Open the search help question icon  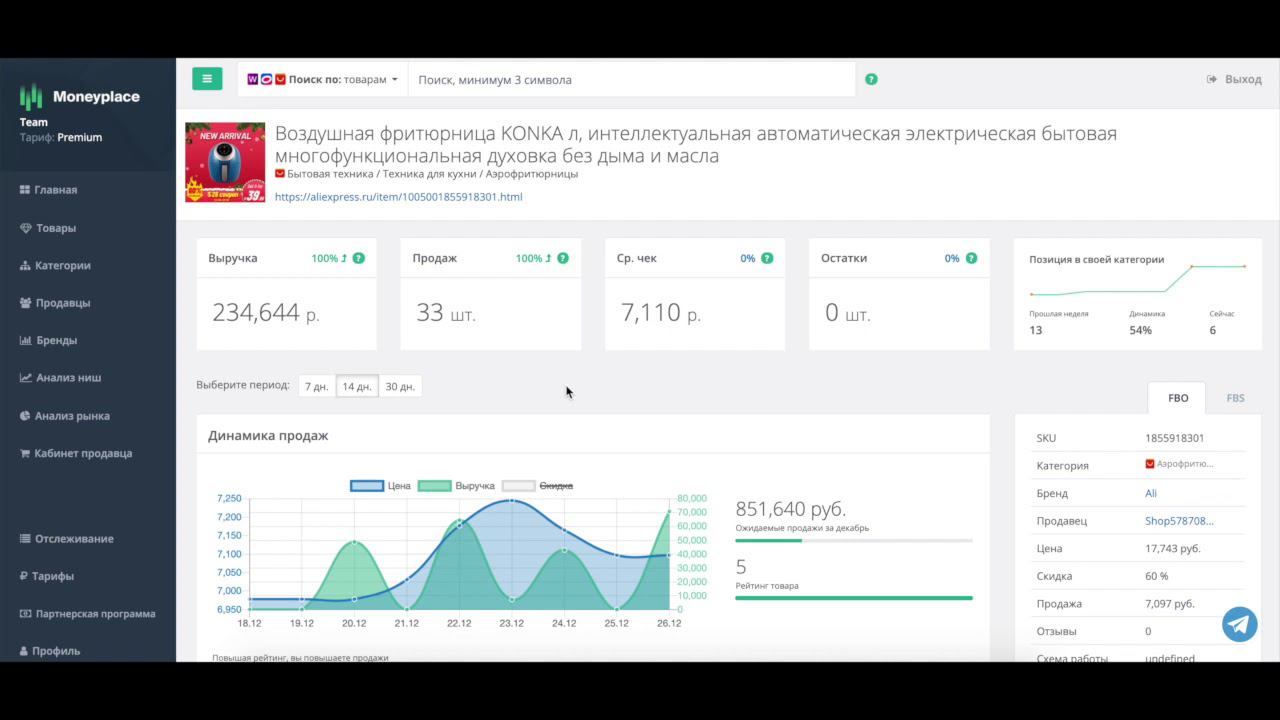coord(871,79)
